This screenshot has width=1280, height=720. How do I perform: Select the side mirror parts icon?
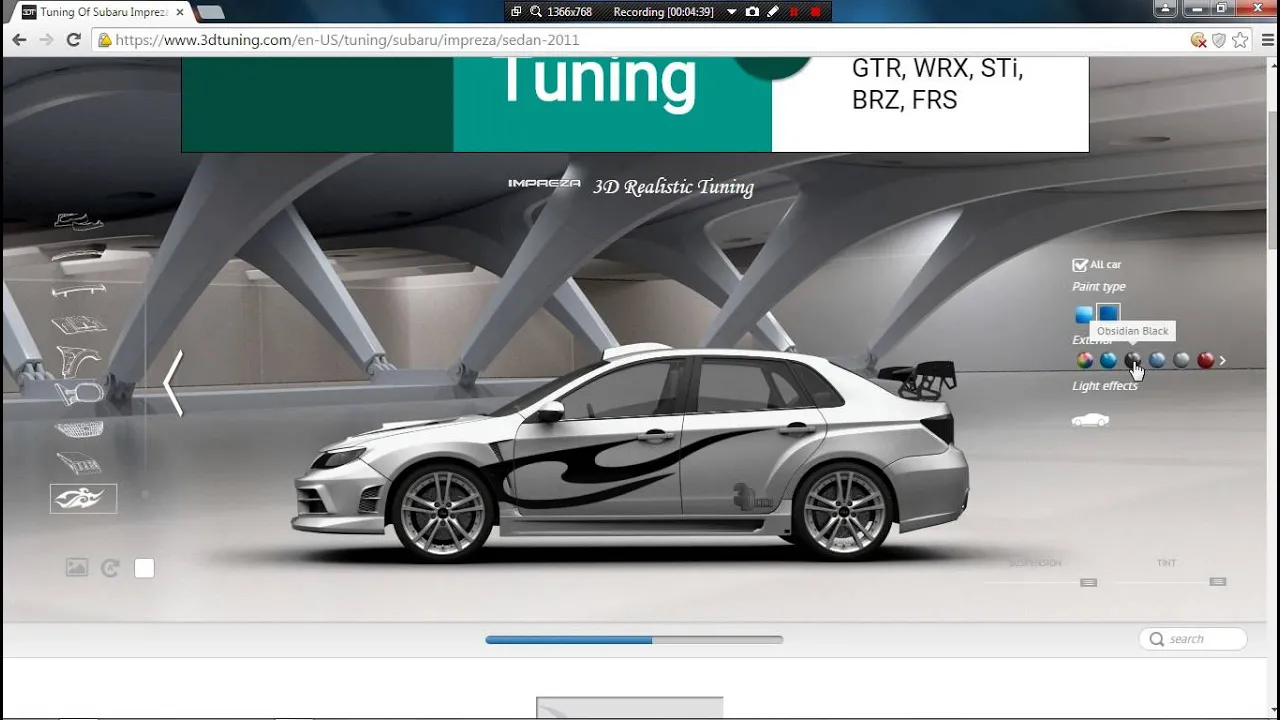click(79, 393)
